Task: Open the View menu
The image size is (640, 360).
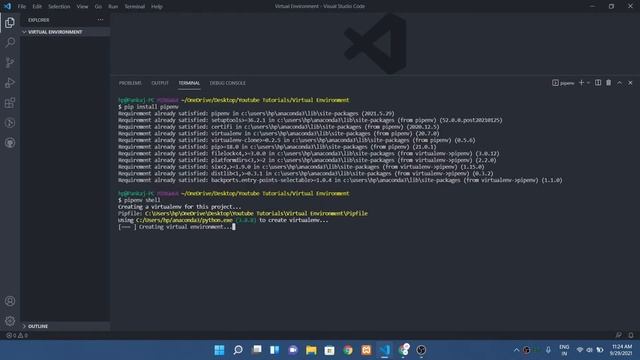Action: pos(82,7)
